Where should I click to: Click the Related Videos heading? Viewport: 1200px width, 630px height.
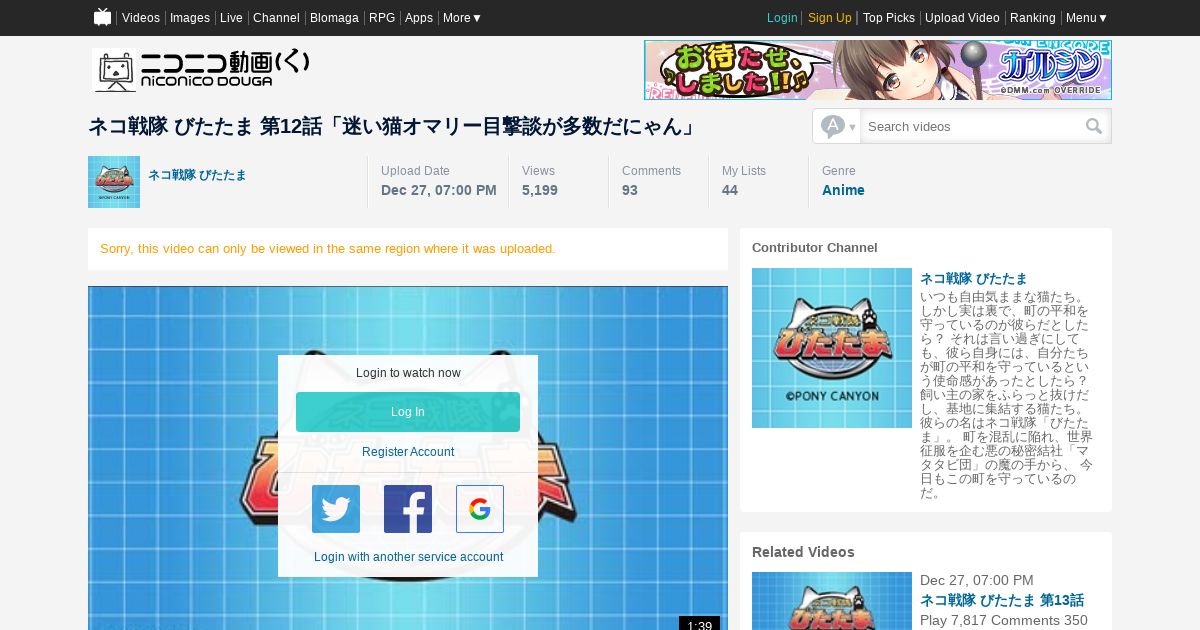(803, 552)
